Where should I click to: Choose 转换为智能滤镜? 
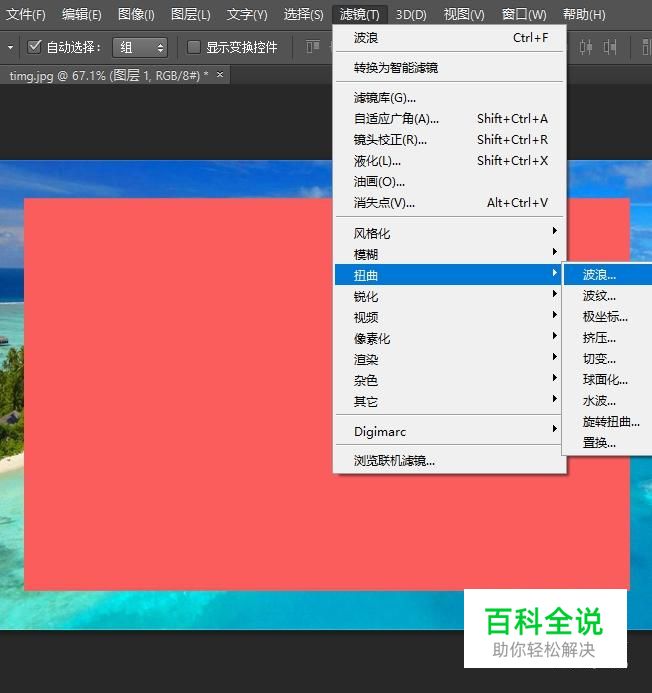(450, 68)
